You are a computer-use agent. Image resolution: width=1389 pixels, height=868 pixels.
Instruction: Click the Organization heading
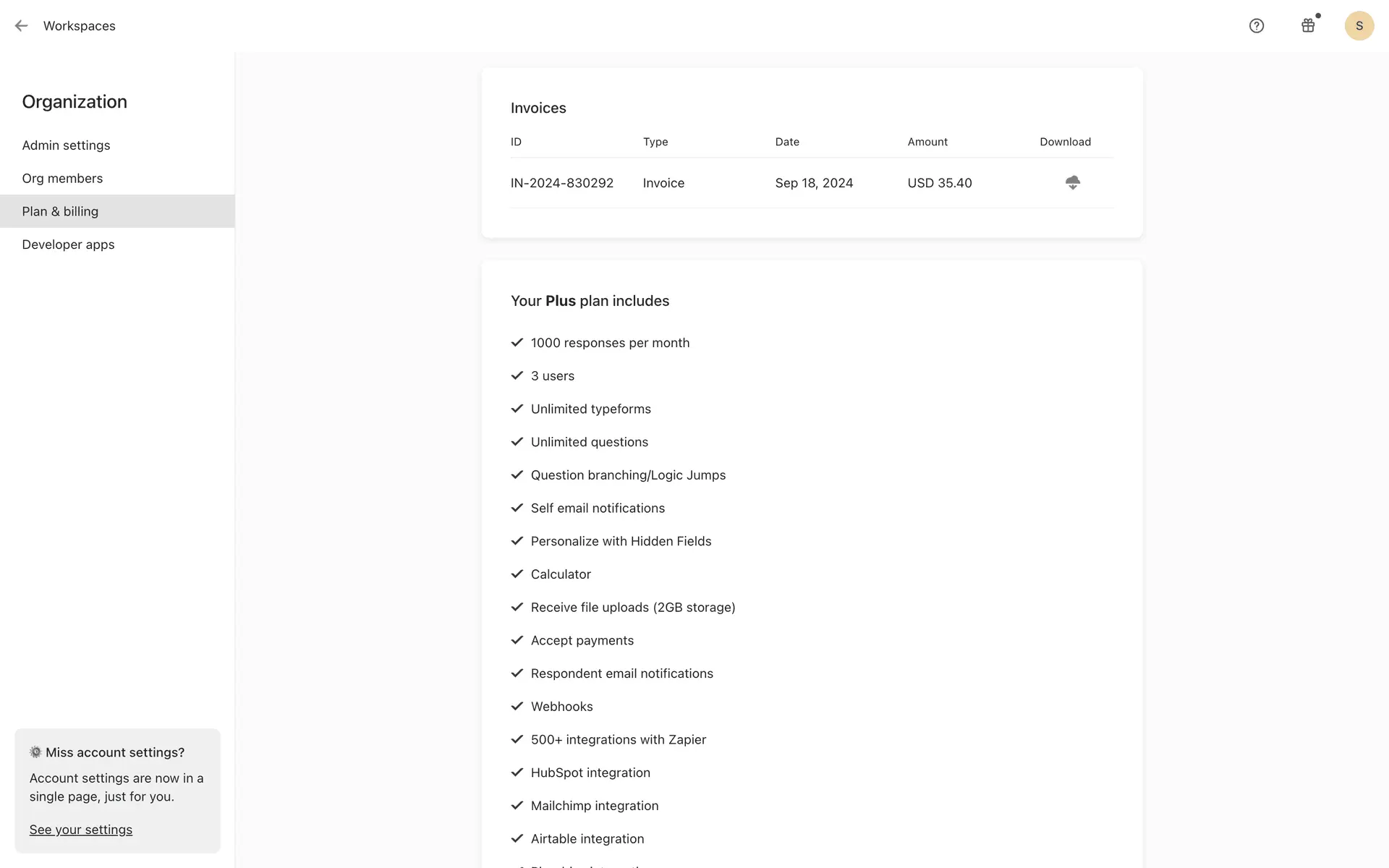(x=75, y=102)
